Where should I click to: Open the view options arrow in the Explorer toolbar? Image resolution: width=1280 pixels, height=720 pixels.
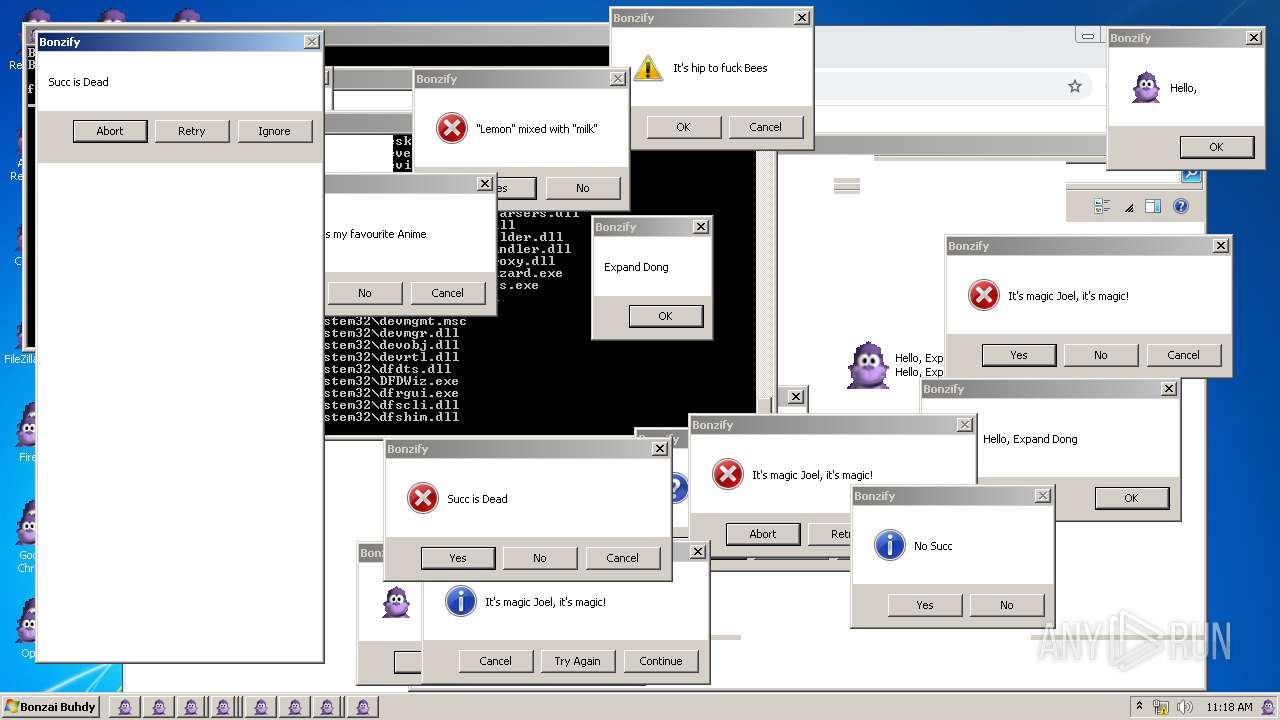coord(1128,208)
